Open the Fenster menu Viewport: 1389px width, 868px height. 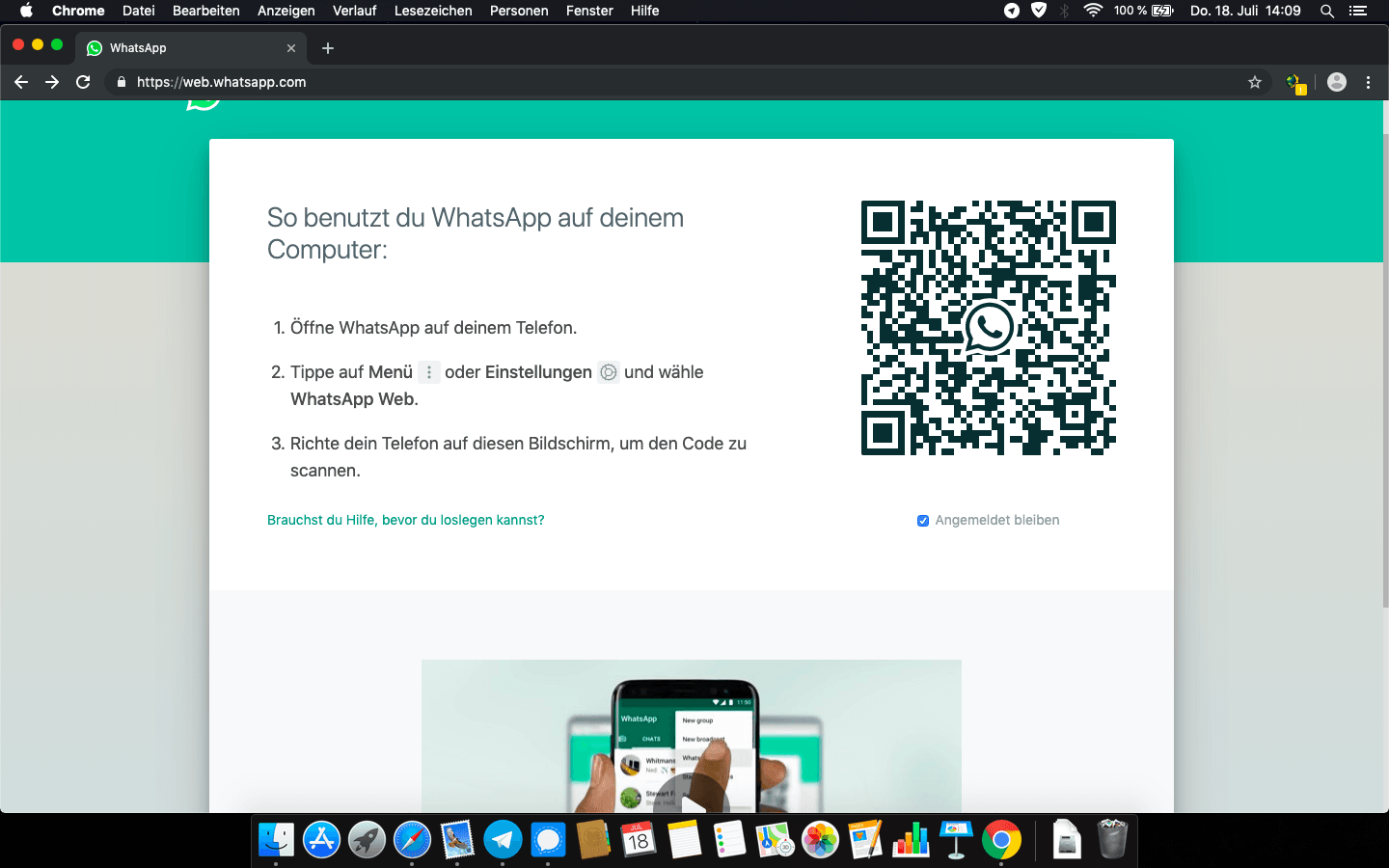[589, 11]
